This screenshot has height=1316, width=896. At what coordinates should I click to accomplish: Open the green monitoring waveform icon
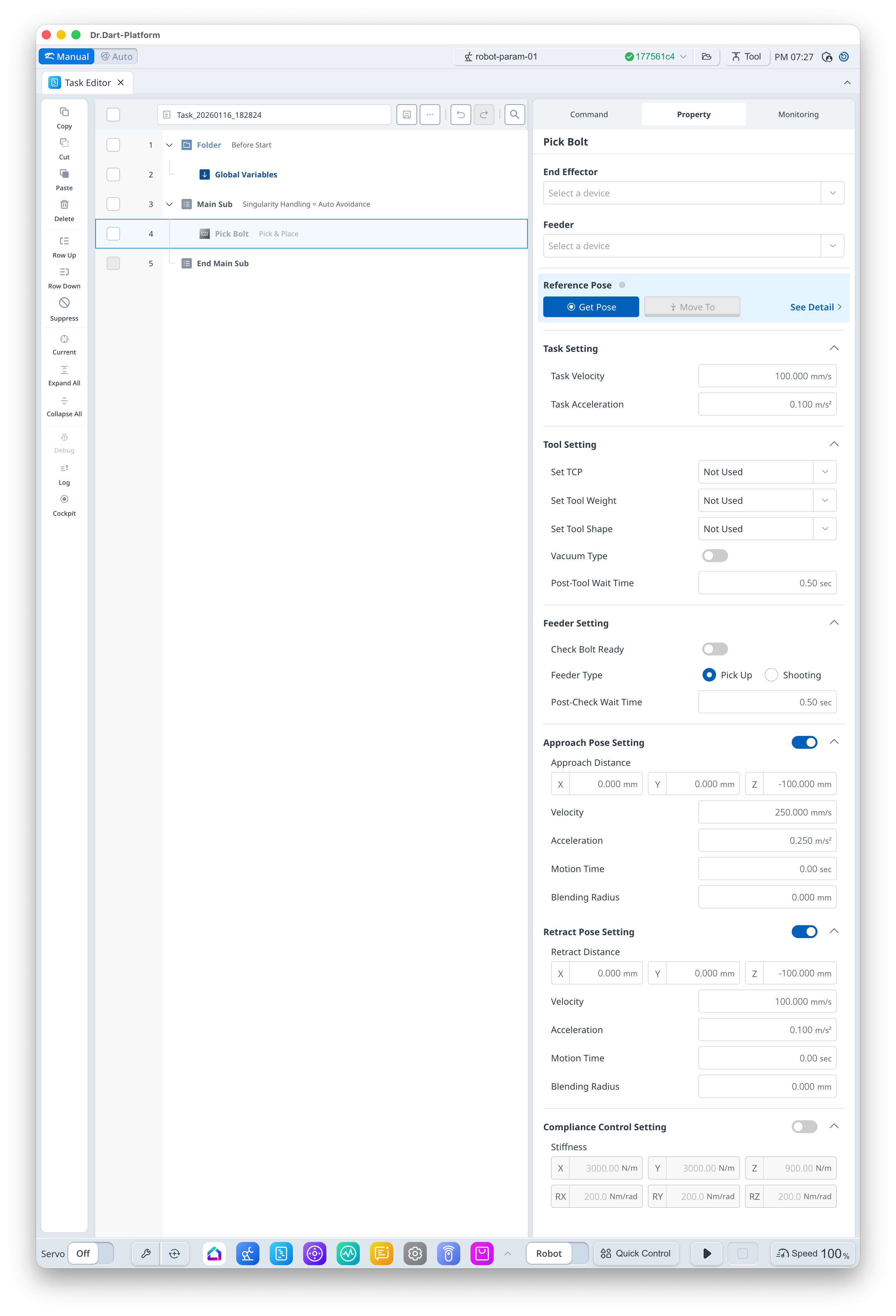tap(348, 1253)
